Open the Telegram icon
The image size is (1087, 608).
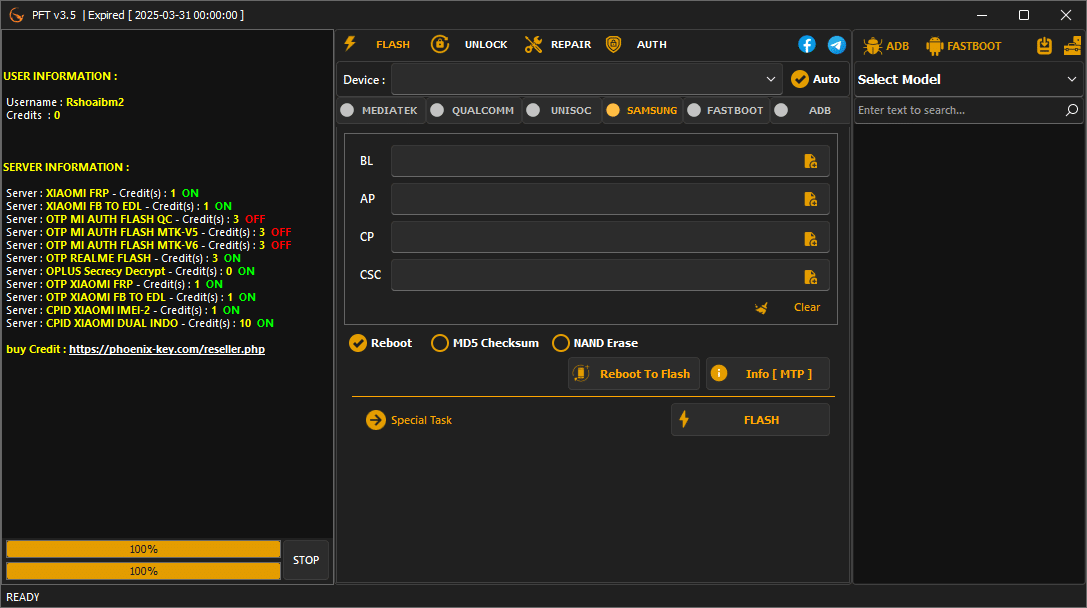click(837, 44)
